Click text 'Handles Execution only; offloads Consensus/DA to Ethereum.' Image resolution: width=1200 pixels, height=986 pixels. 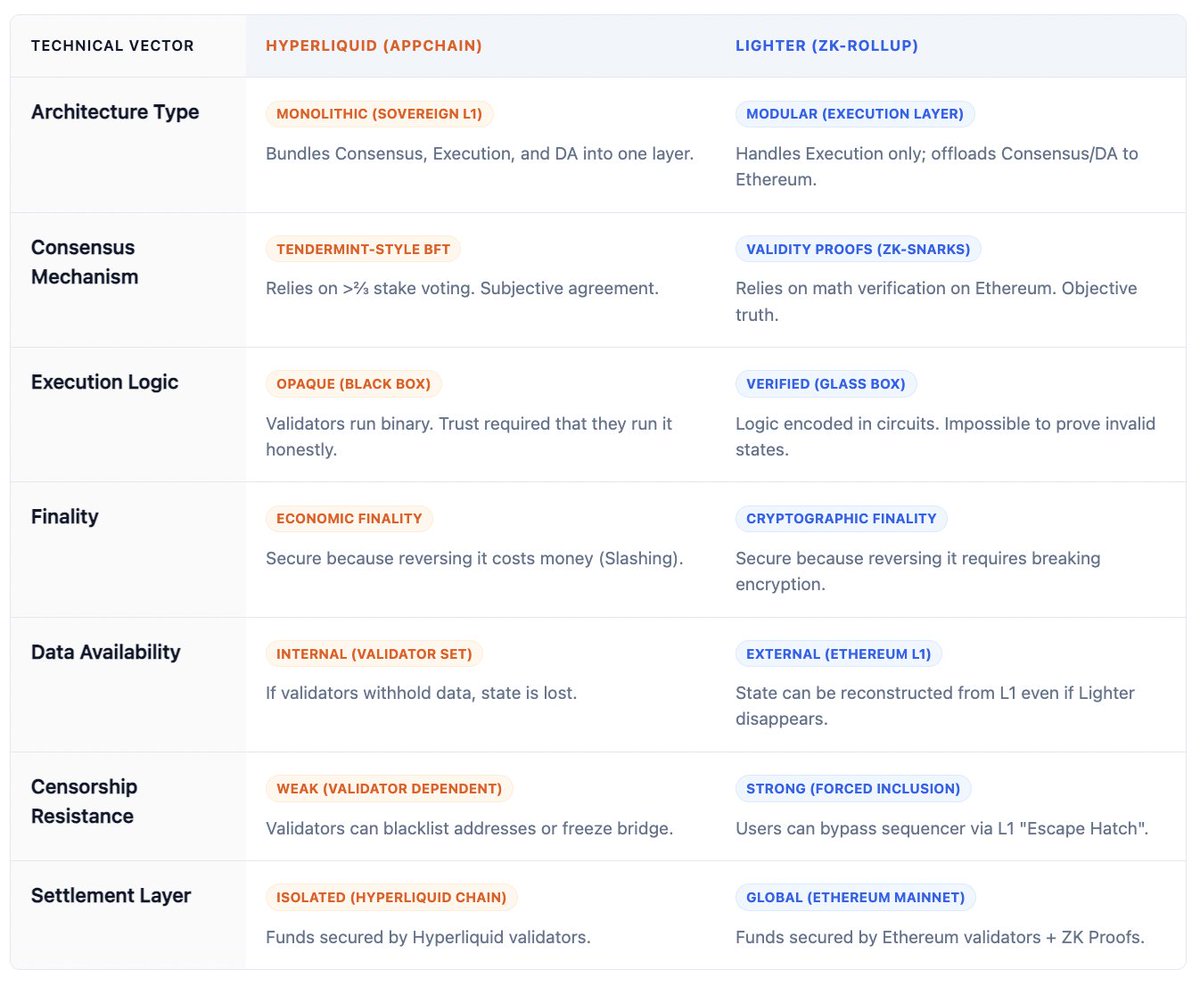pos(937,166)
